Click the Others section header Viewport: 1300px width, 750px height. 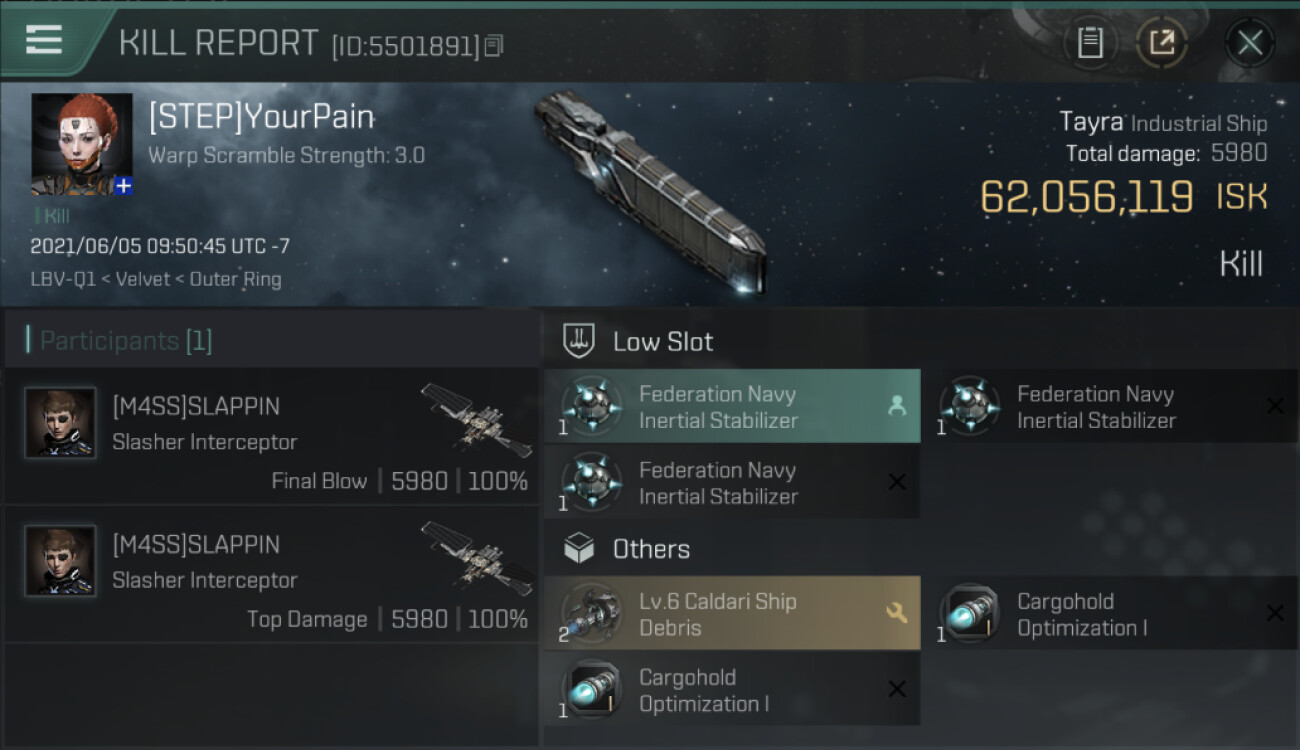click(651, 549)
